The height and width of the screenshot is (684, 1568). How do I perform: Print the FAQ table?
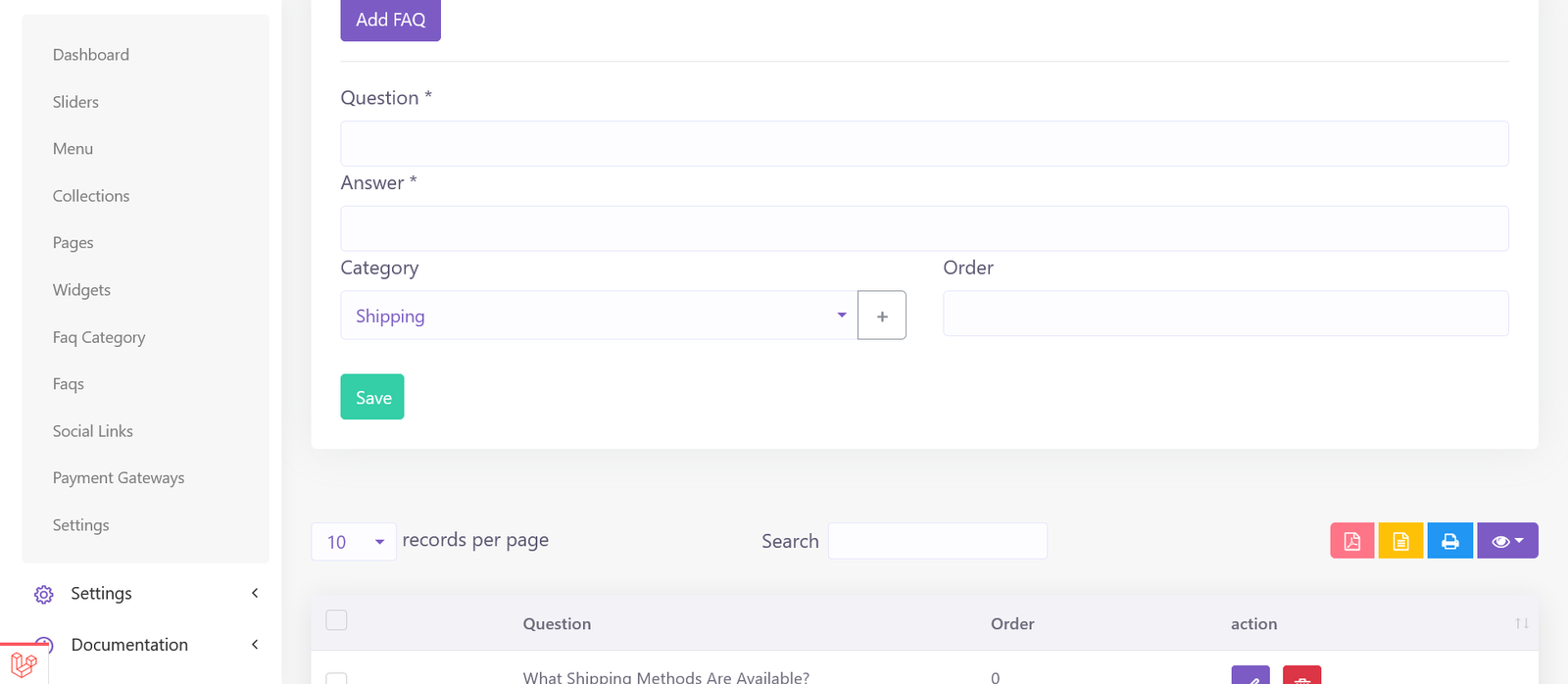click(x=1449, y=541)
